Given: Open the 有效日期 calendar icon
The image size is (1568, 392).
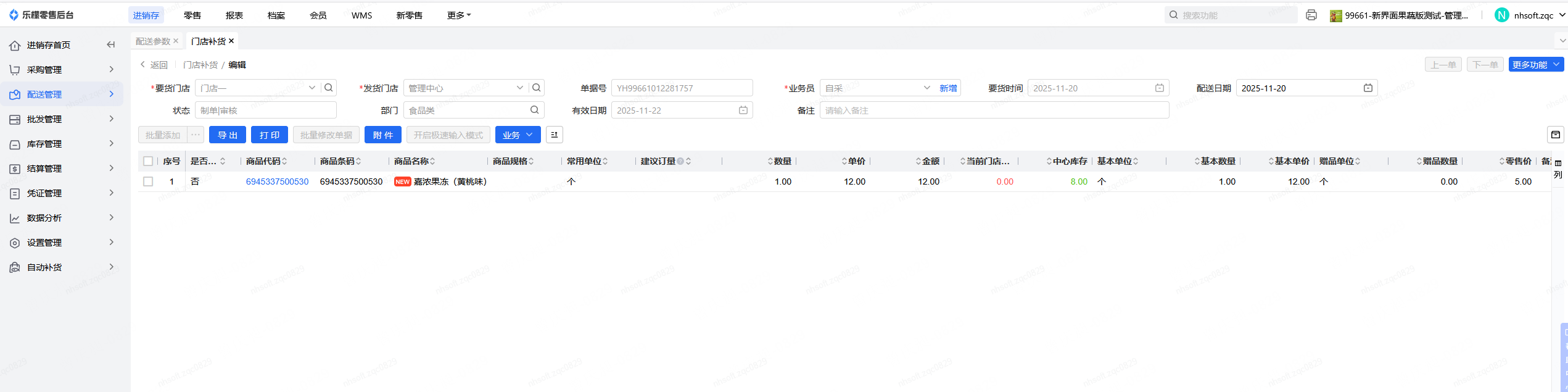Looking at the screenshot, I should [x=743, y=111].
